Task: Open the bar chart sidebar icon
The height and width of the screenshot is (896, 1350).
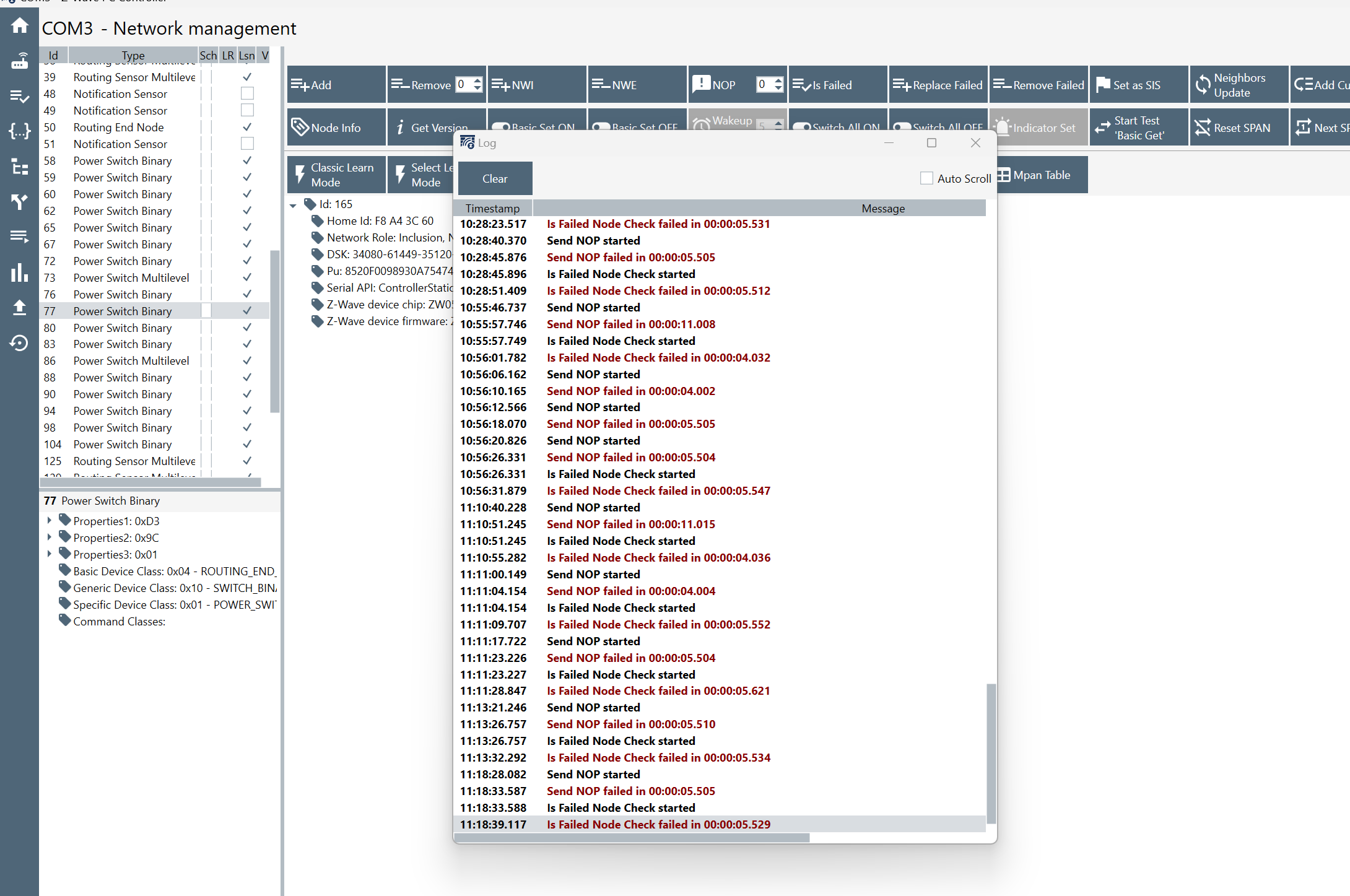Action: [x=19, y=272]
